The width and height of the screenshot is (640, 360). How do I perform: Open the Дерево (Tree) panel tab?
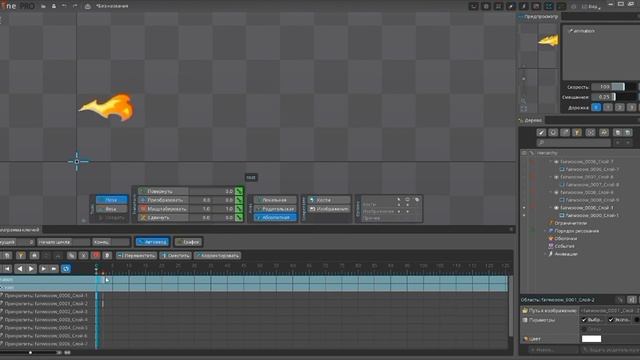[530, 120]
